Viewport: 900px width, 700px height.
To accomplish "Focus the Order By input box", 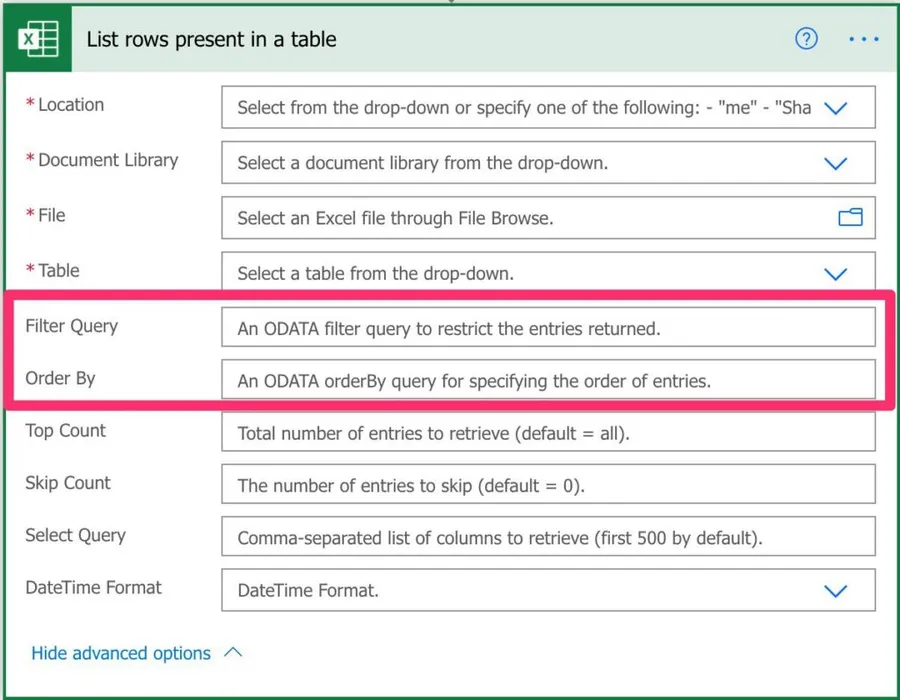I will tap(547, 380).
